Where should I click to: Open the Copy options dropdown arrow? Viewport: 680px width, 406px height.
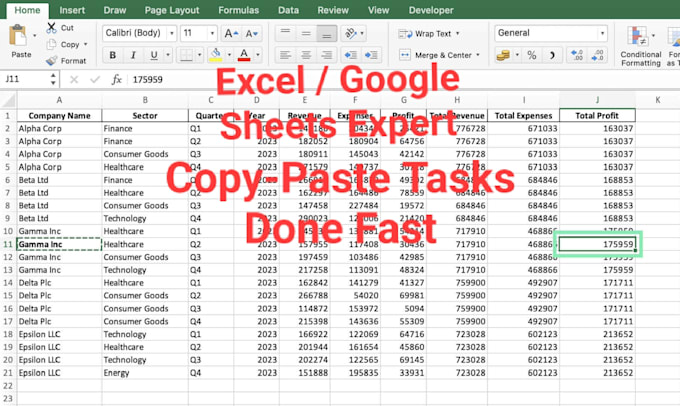click(x=85, y=44)
